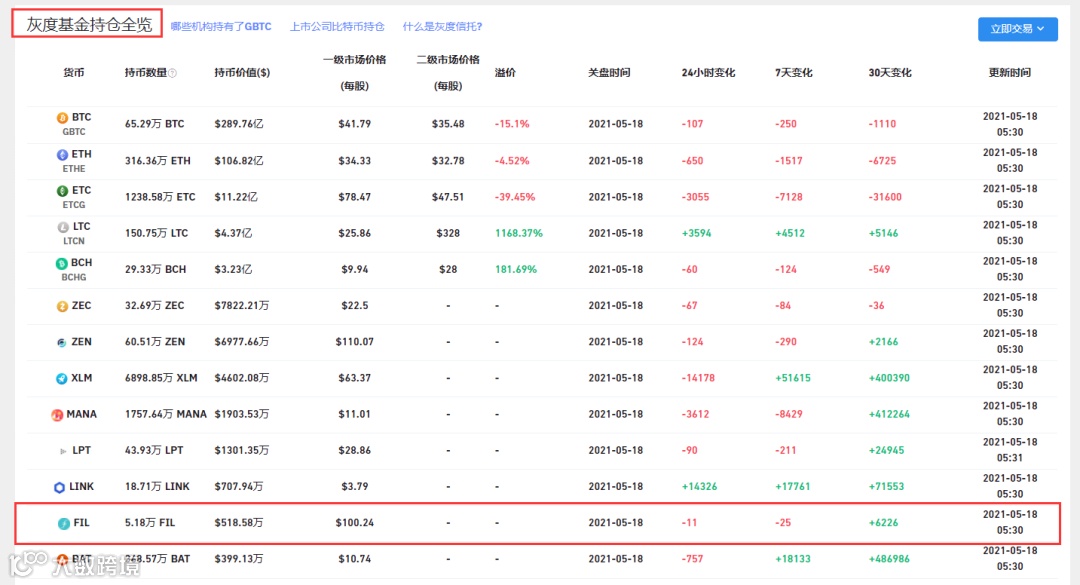Image resolution: width=1080 pixels, height=585 pixels.
Task: Click the 二级市场价格 column header
Action: 448,60
